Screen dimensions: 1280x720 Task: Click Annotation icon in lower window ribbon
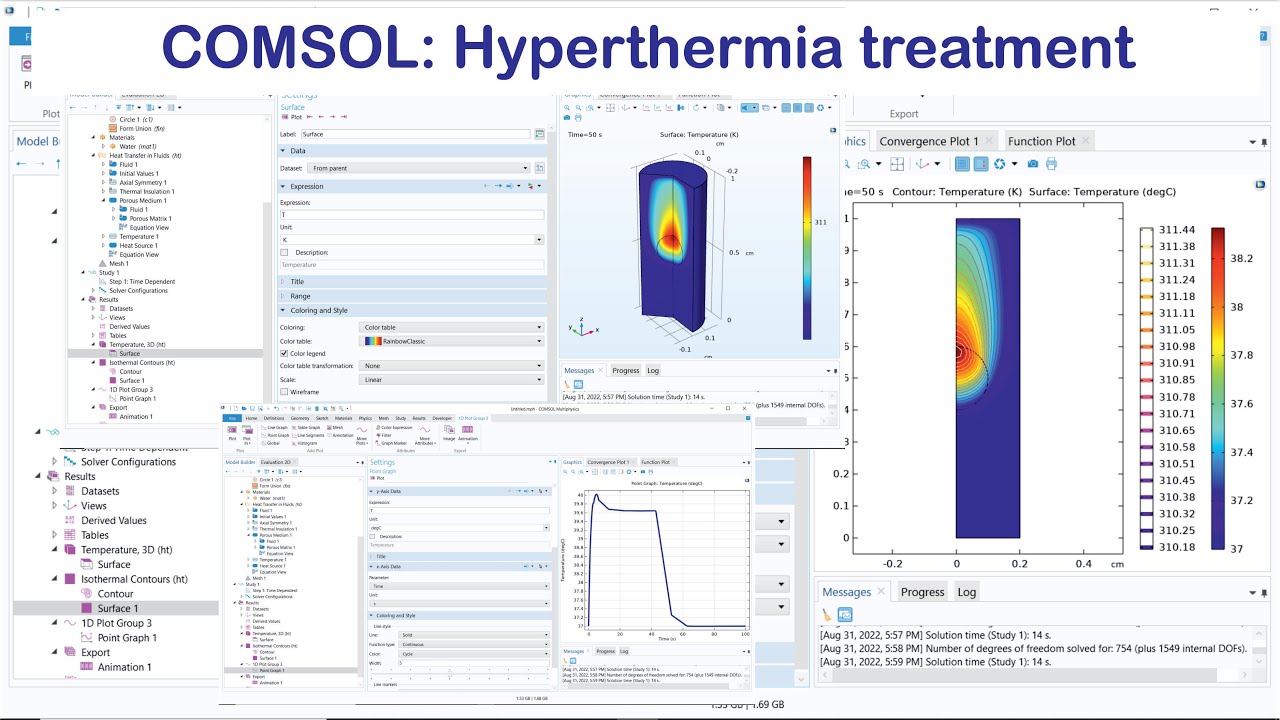[x=327, y=435]
